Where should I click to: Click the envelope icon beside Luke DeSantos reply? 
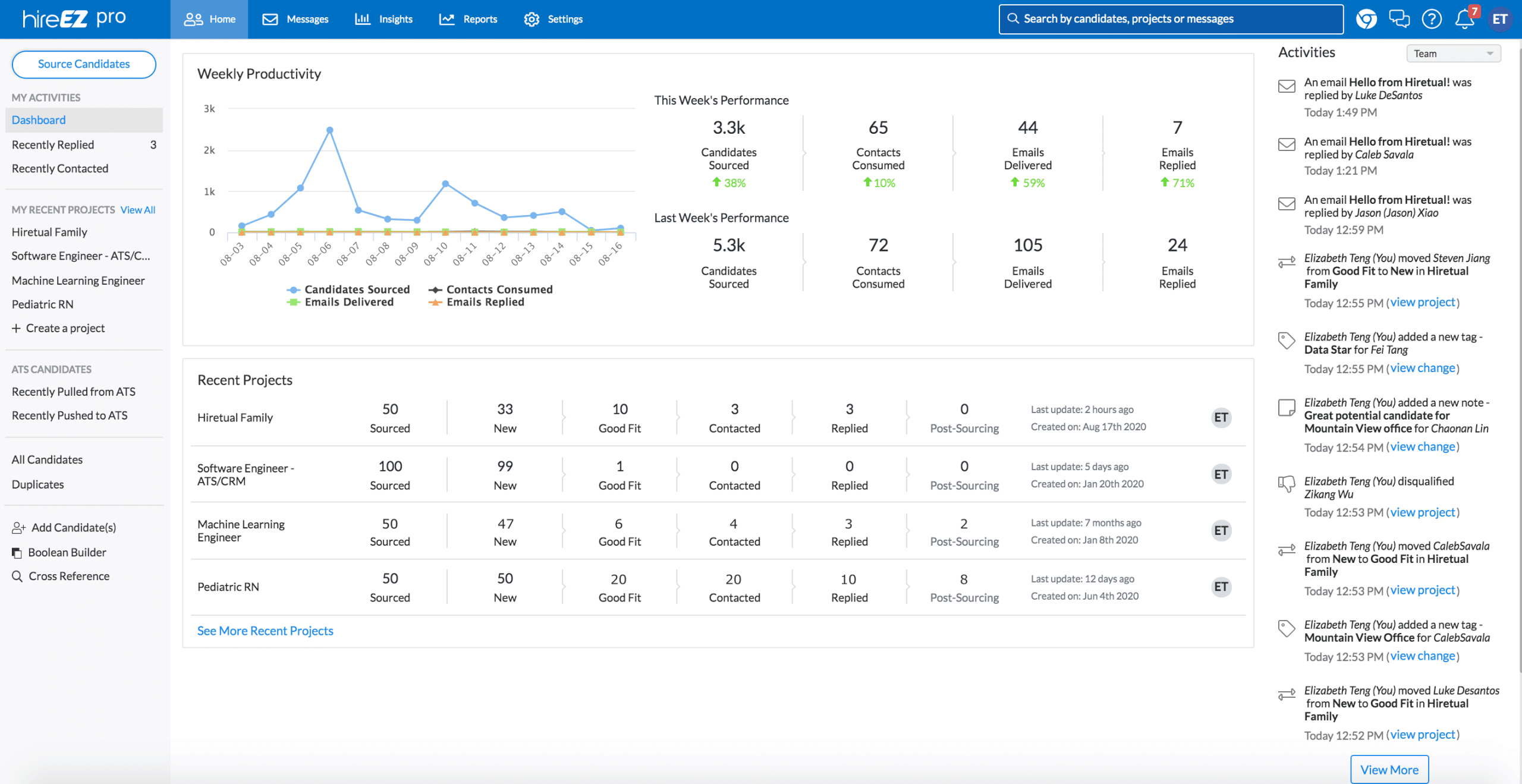point(1287,86)
